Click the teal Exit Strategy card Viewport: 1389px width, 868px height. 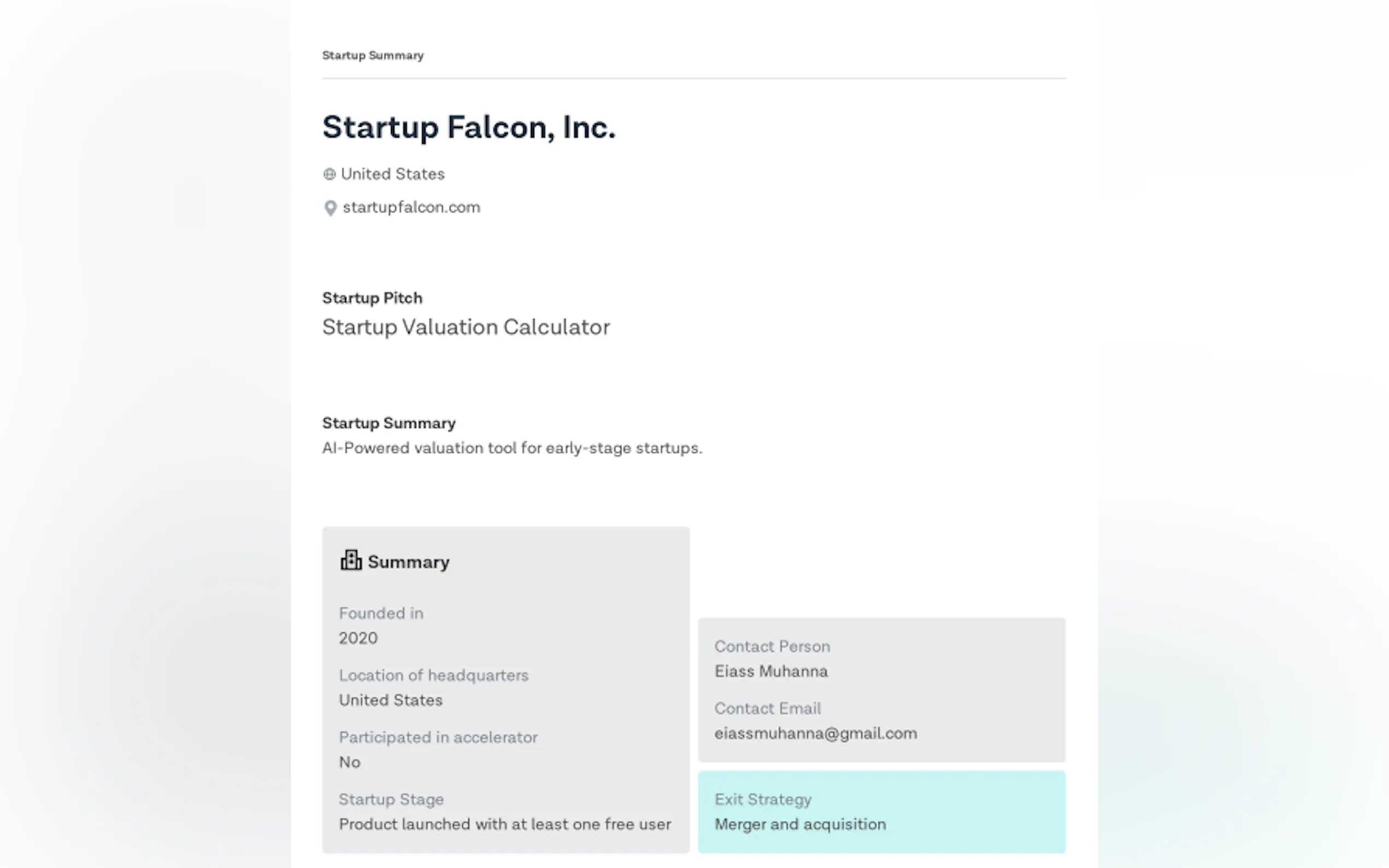pyautogui.click(x=881, y=812)
